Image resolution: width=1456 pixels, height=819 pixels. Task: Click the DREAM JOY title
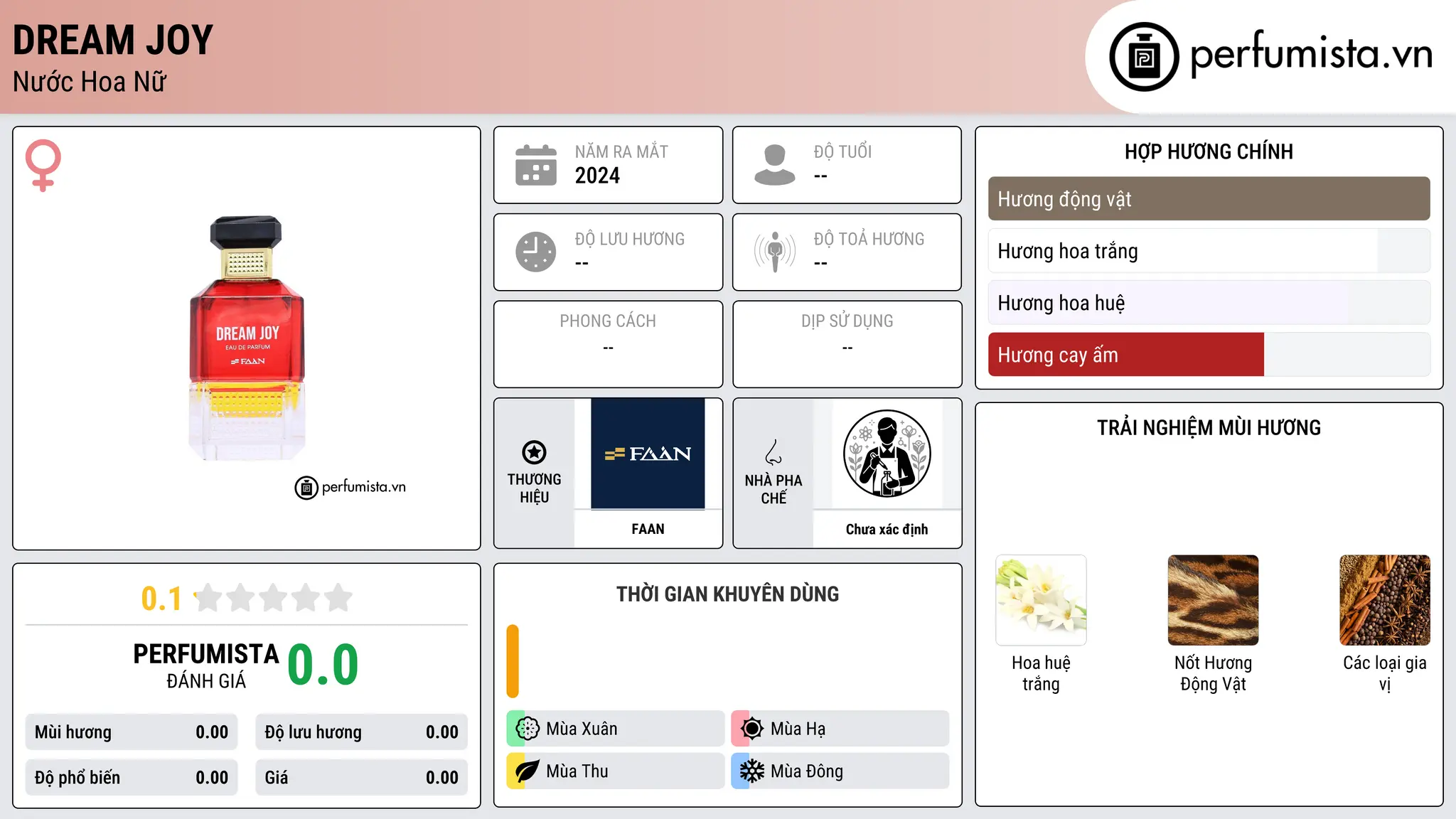pyautogui.click(x=113, y=40)
